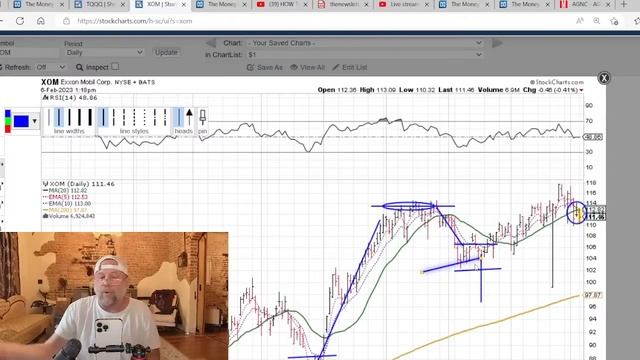
Task: Click the Inspect magnifier icon
Action: (x=80, y=67)
